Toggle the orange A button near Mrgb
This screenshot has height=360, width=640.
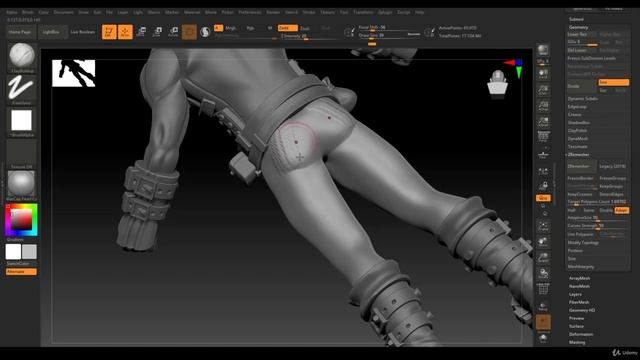[x=218, y=28]
